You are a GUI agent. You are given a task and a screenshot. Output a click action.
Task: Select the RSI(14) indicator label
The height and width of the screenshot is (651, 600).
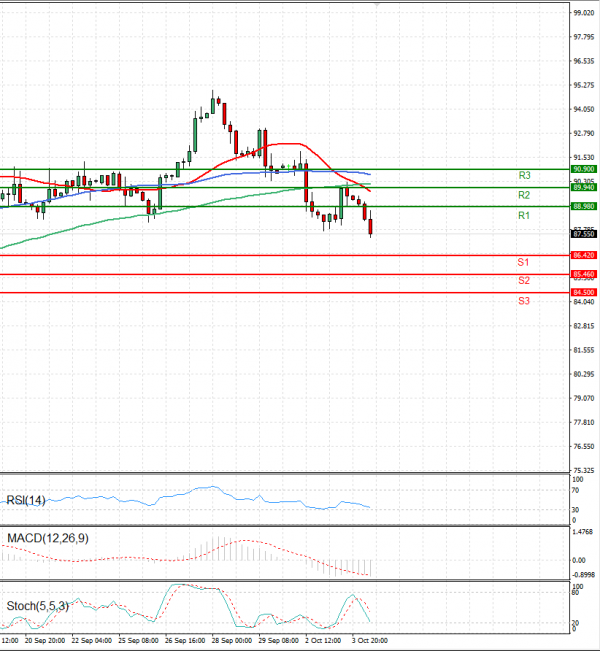pos(26,500)
